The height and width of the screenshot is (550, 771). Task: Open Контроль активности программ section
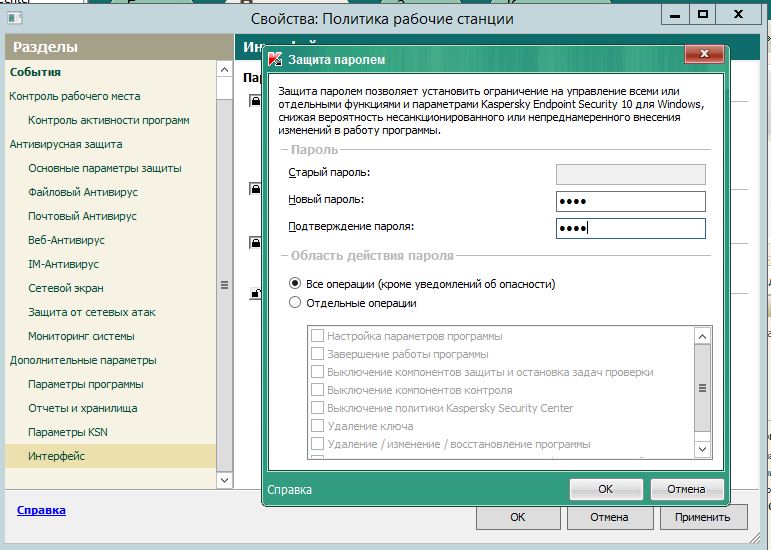pos(109,120)
